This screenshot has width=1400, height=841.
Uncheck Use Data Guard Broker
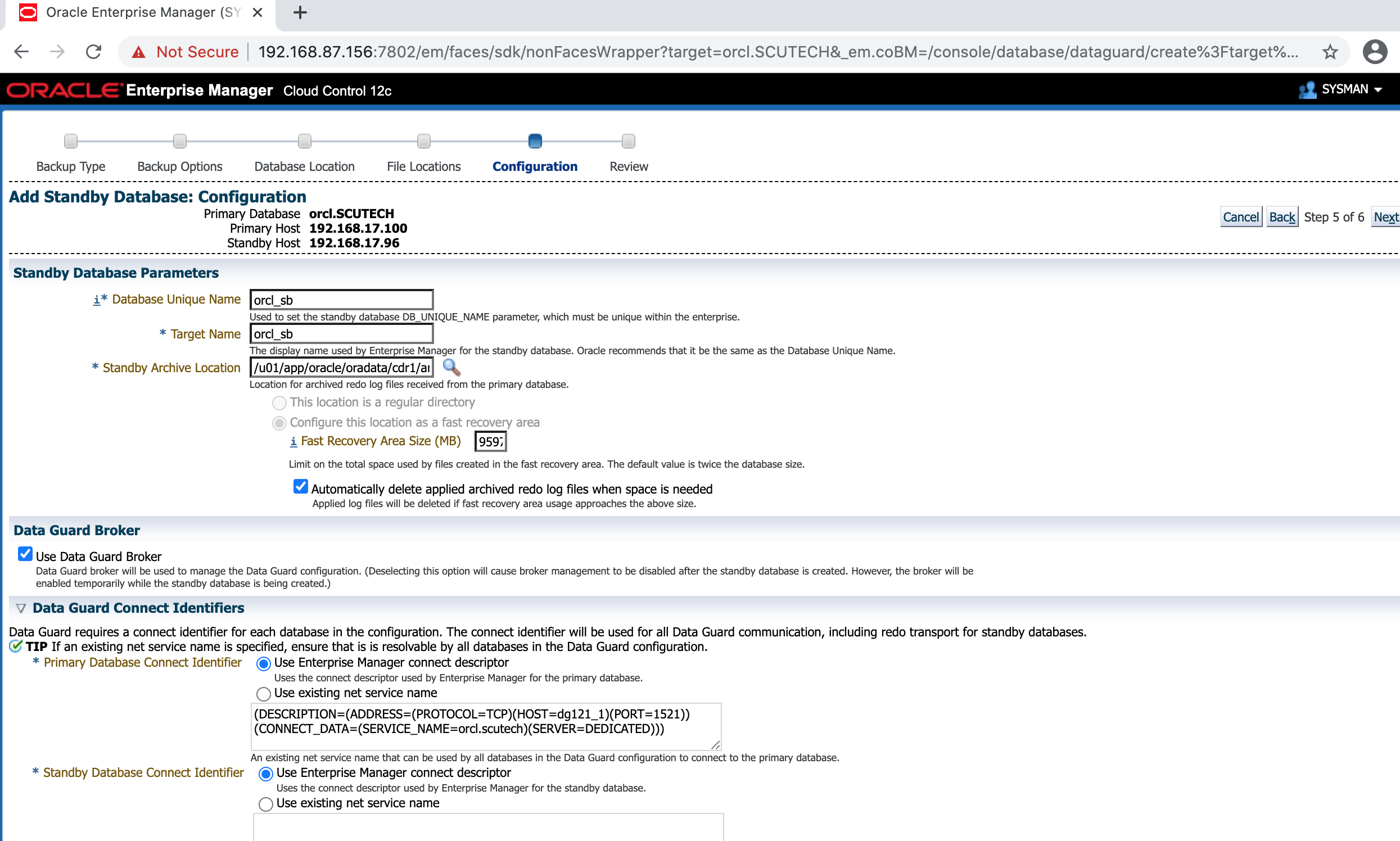click(25, 554)
